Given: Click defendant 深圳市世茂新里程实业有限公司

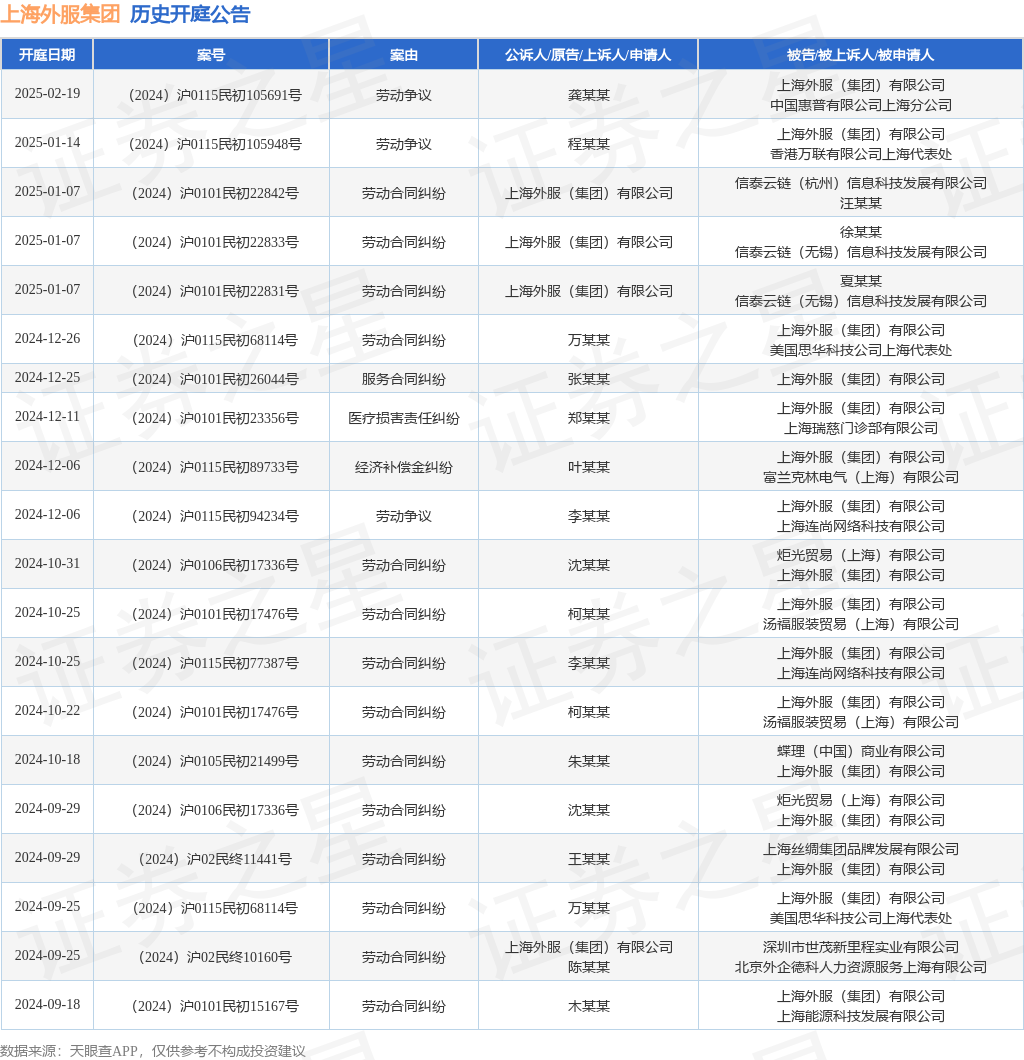Looking at the screenshot, I should coord(860,947).
